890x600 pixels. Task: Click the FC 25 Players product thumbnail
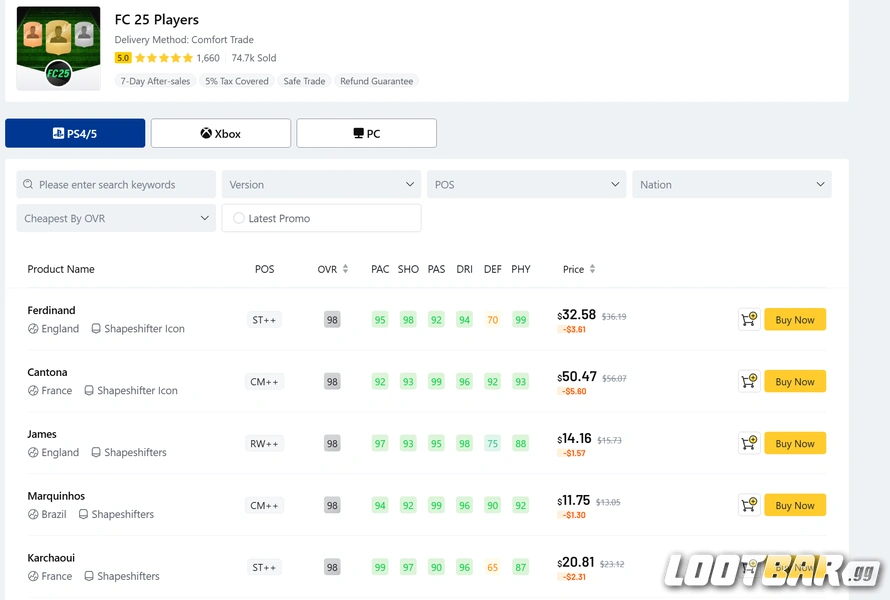tap(58, 48)
